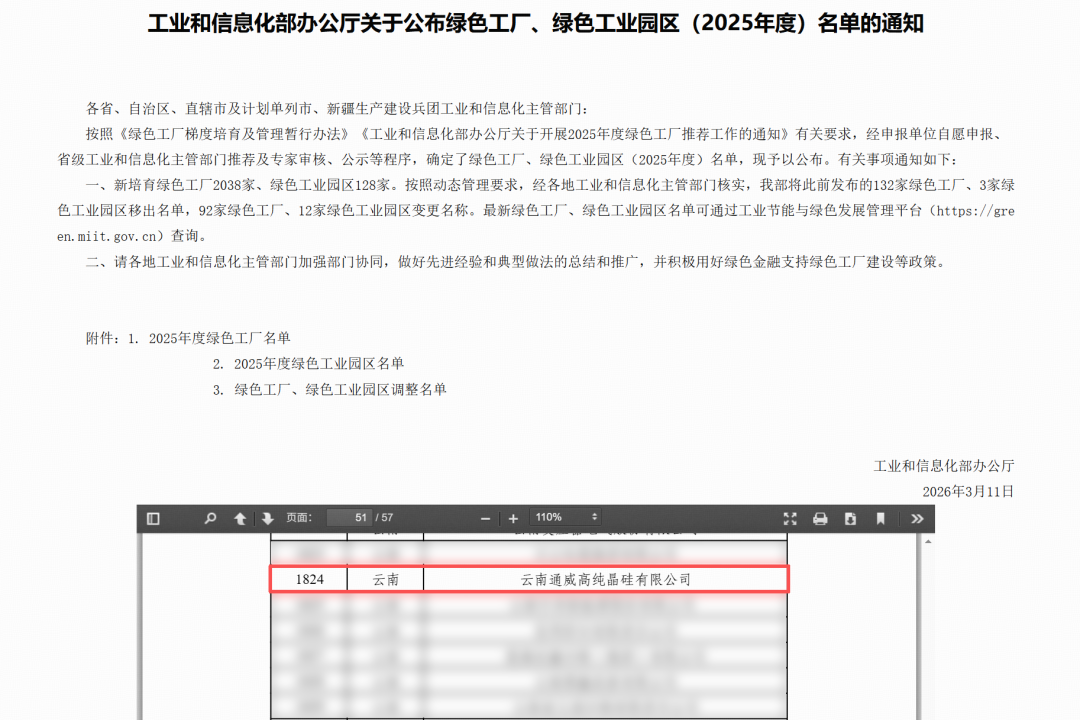This screenshot has width=1080, height=720.
Task: Open the PDF viewer tools menu chevrons
Action: coord(917,518)
